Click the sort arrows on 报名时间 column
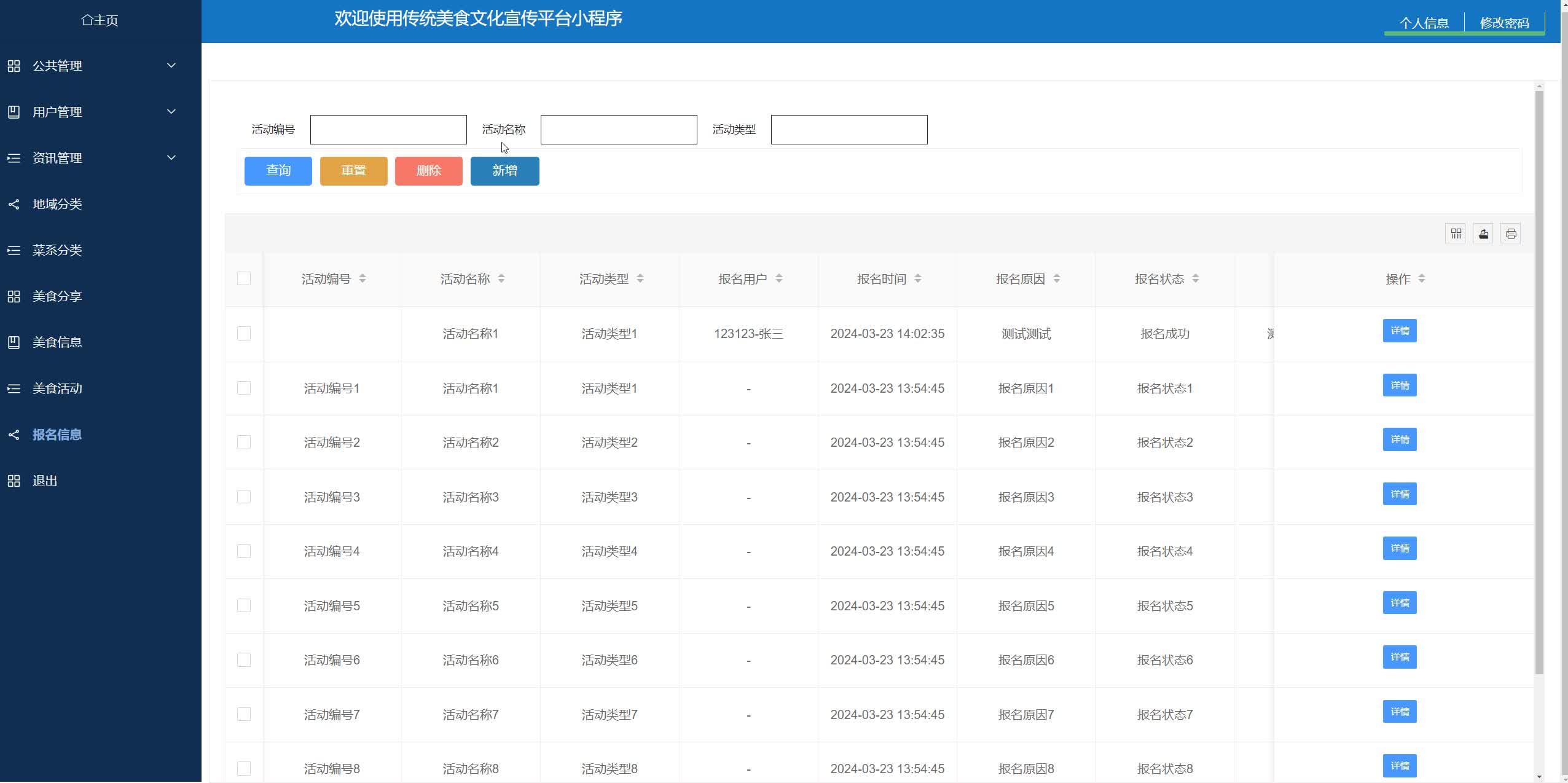Screen dimensions: 1568x783 (918, 279)
